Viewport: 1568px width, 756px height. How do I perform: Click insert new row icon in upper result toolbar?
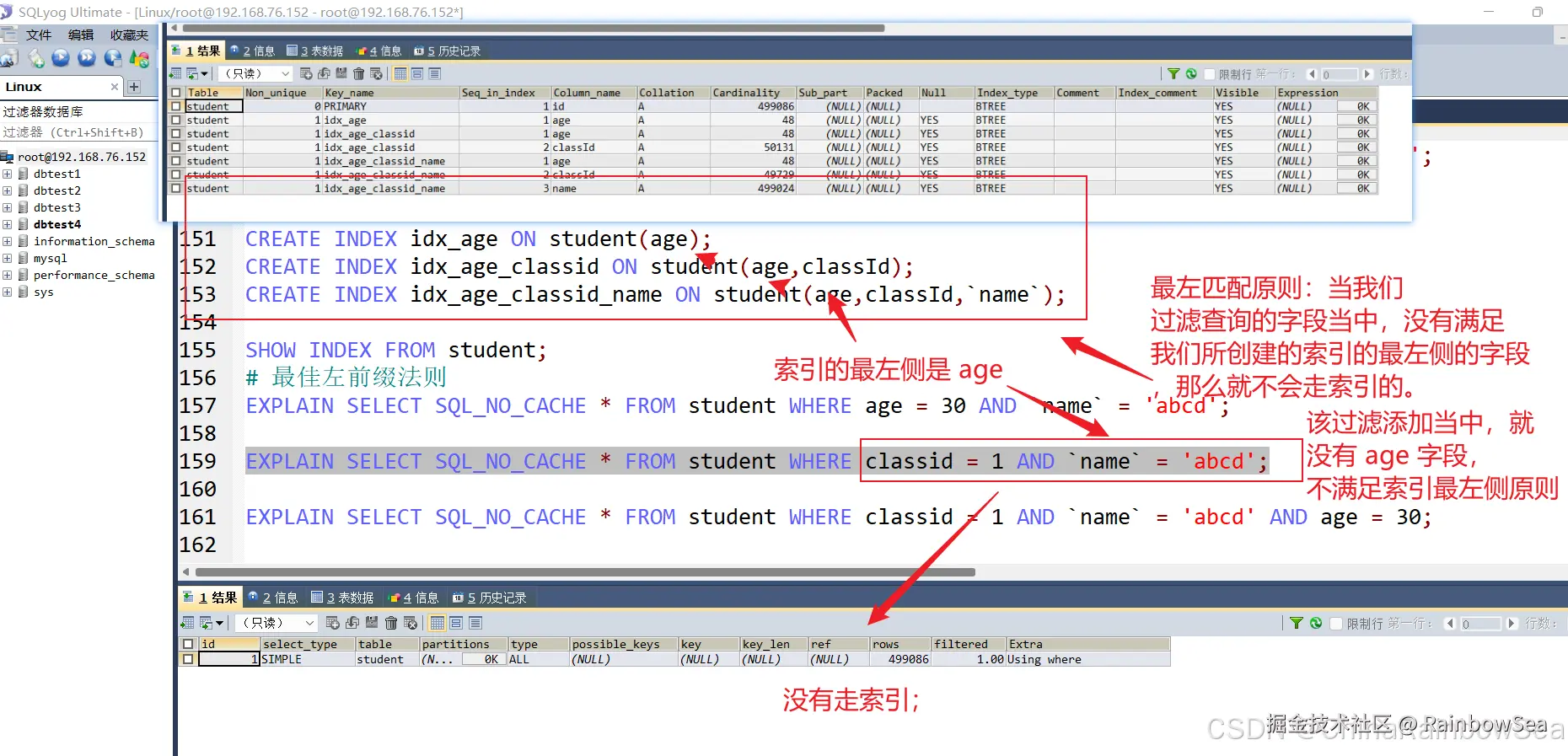pos(307,74)
